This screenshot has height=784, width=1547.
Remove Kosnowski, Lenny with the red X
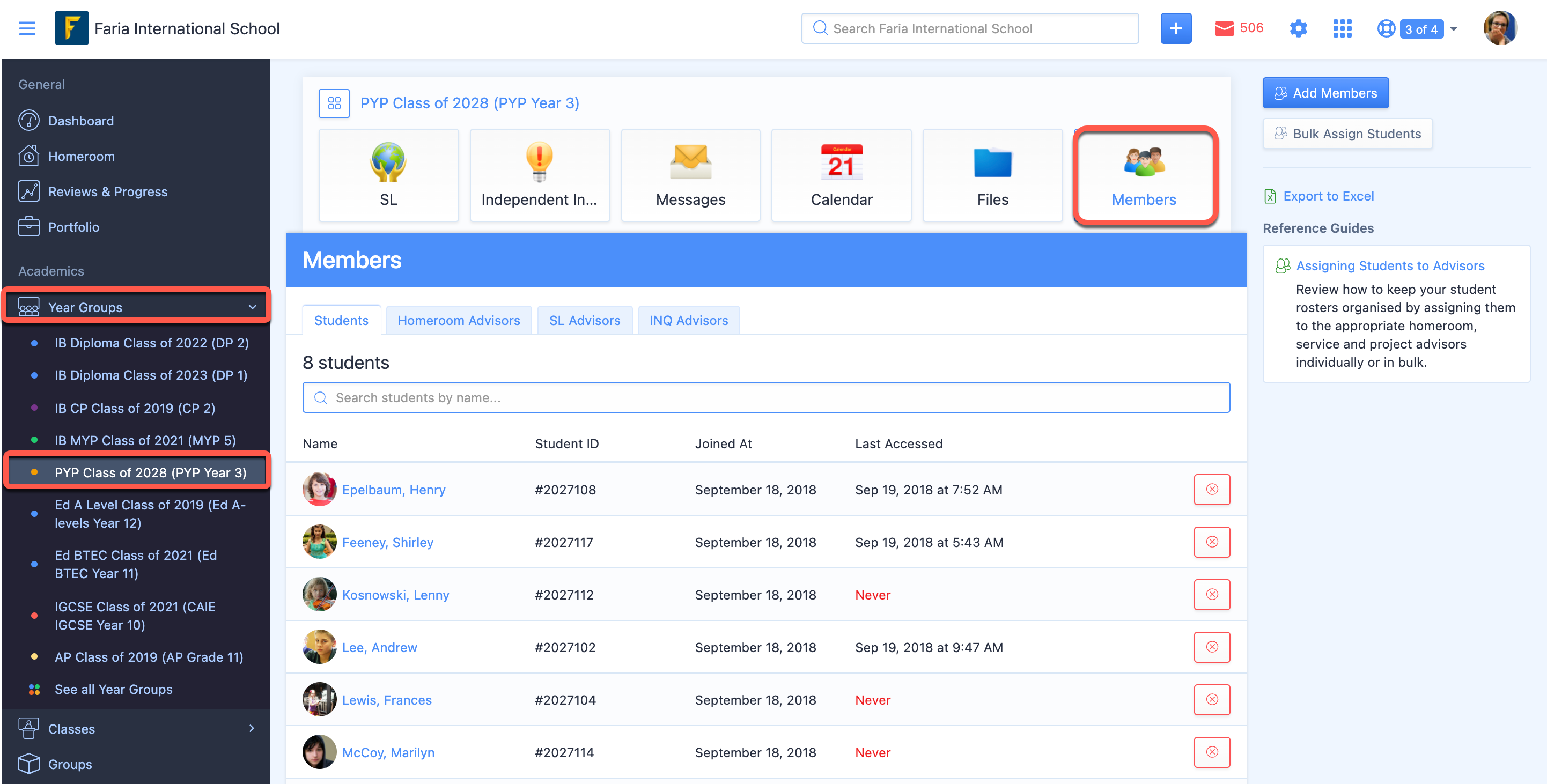(x=1212, y=594)
